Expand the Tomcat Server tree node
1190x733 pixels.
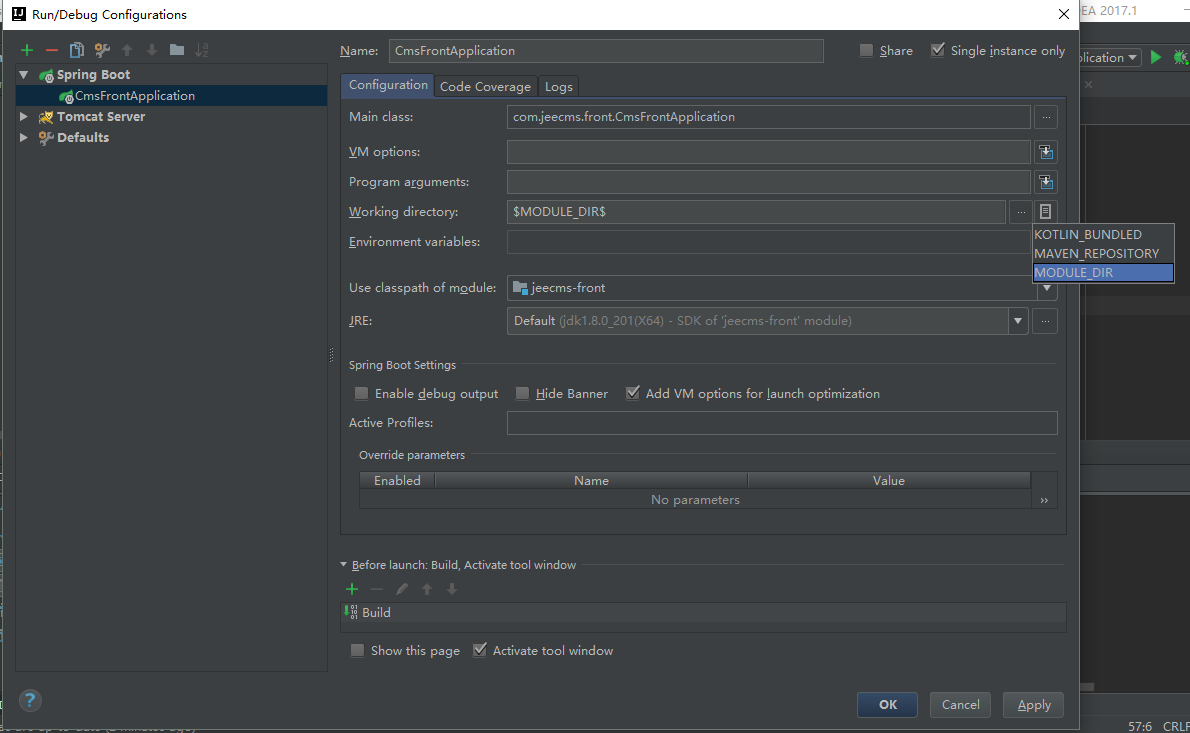(x=24, y=117)
